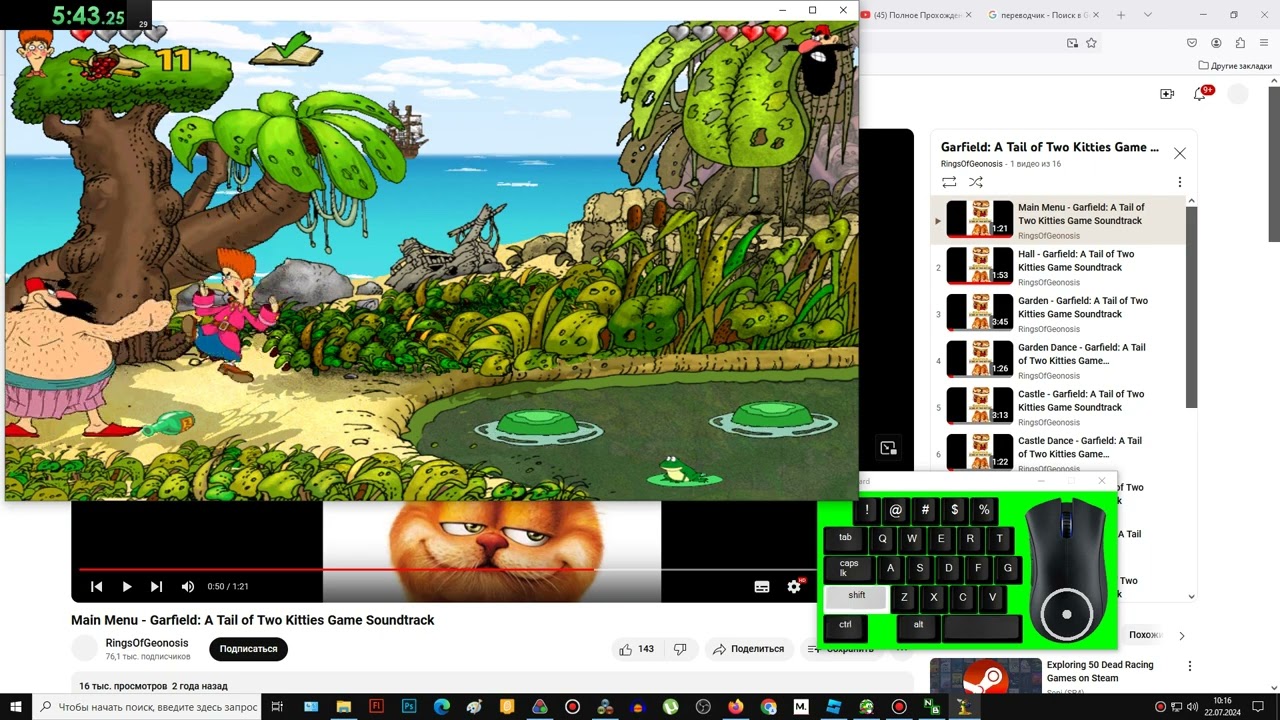Like the Main Menu soundtrack video
The image size is (1280, 720).
pos(636,649)
